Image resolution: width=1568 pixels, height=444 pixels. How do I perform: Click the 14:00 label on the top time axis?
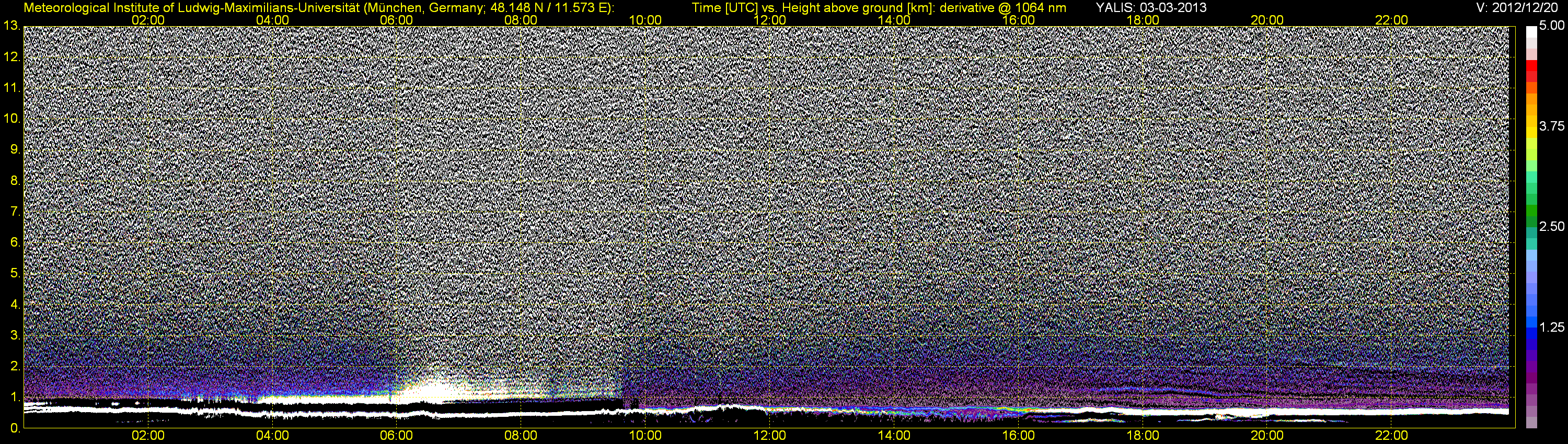pos(894,20)
